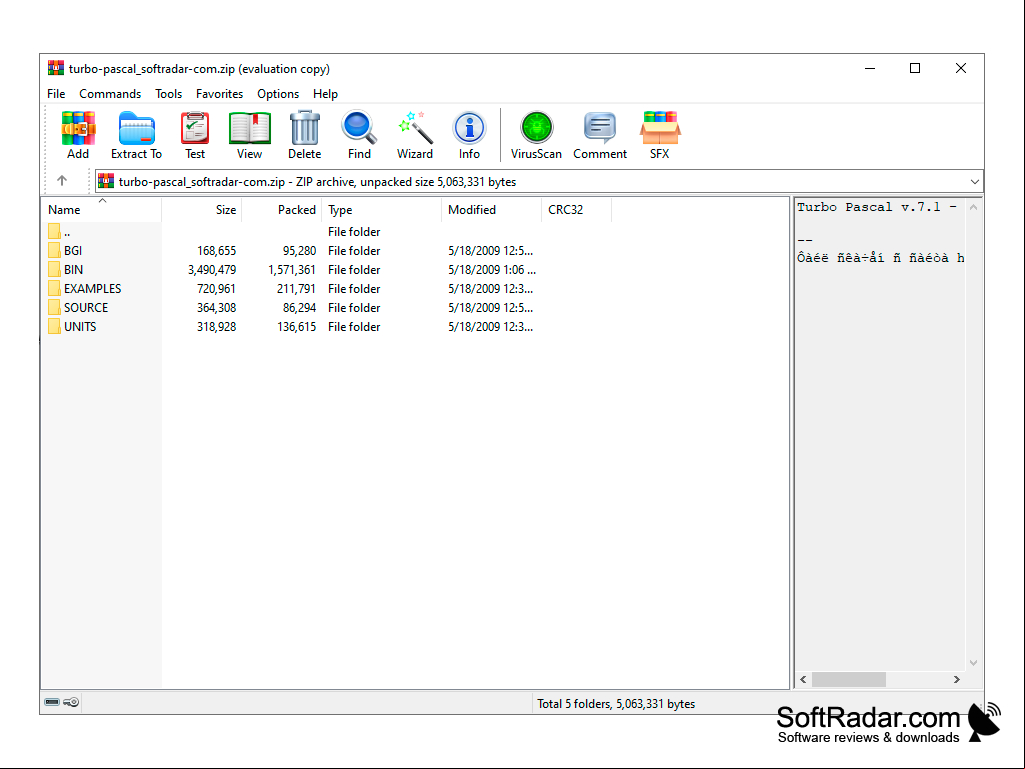The height and width of the screenshot is (769, 1025).
Task: Start VirusScan on the archive
Action: [536, 135]
